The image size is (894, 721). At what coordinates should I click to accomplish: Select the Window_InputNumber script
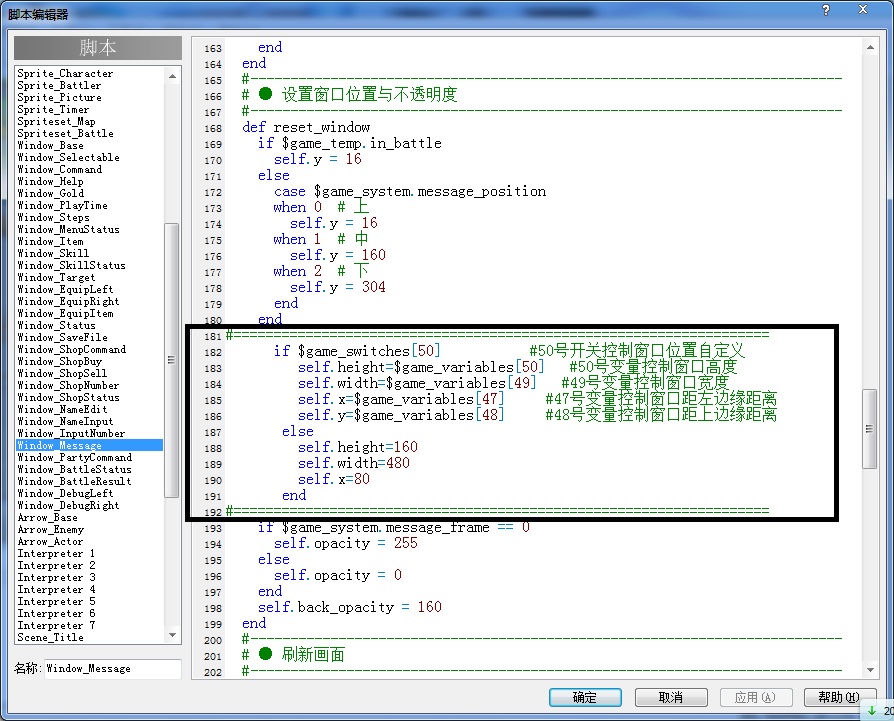[71, 433]
